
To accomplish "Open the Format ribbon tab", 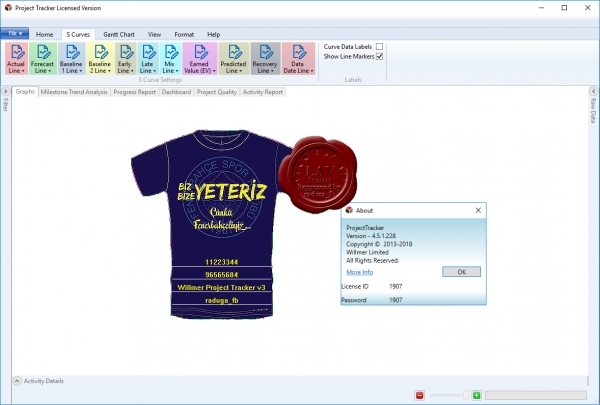I will tap(184, 34).
